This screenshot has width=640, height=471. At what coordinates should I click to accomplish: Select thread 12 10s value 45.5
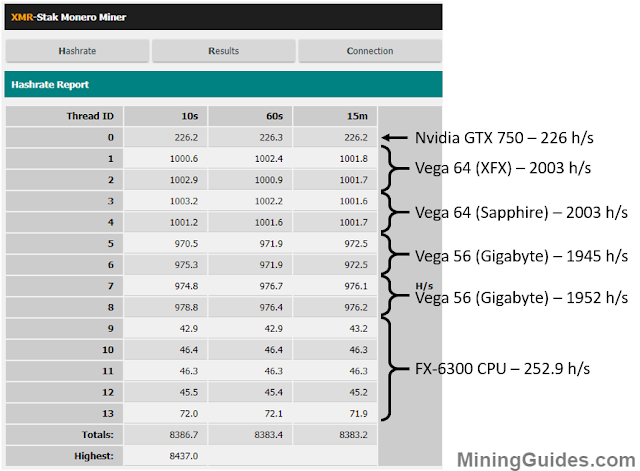189,392
